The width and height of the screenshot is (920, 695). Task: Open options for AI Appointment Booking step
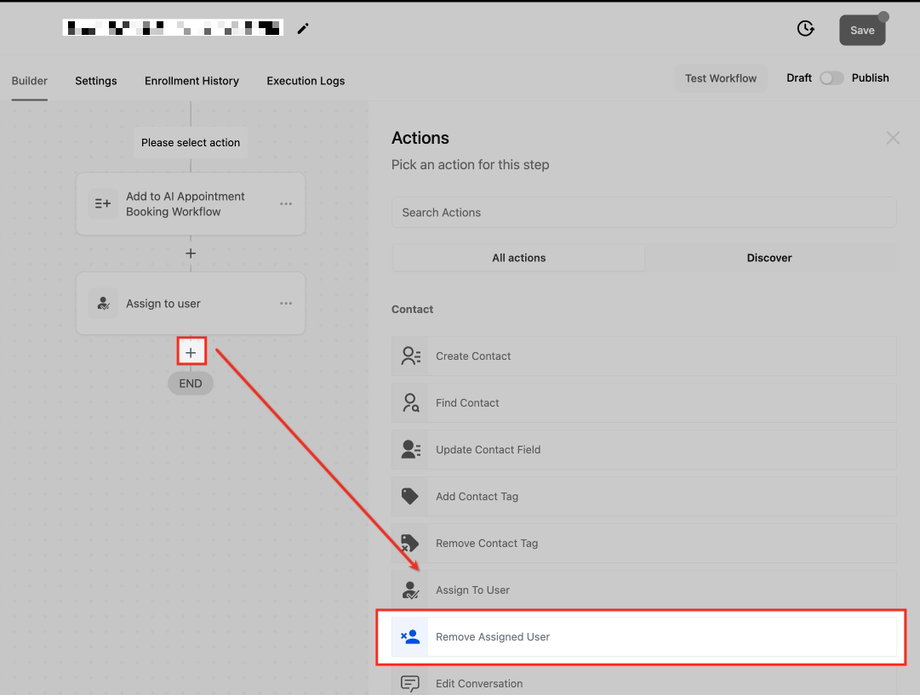286,204
